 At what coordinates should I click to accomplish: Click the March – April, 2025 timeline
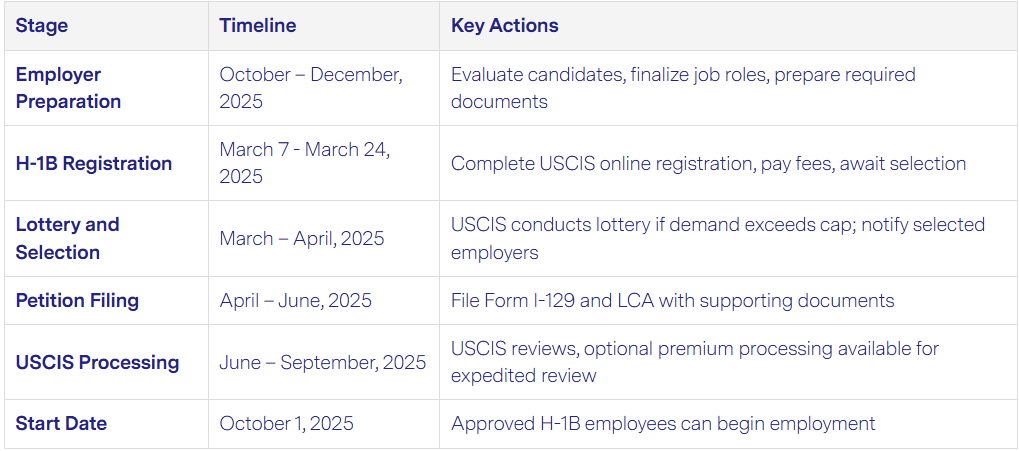click(x=302, y=239)
